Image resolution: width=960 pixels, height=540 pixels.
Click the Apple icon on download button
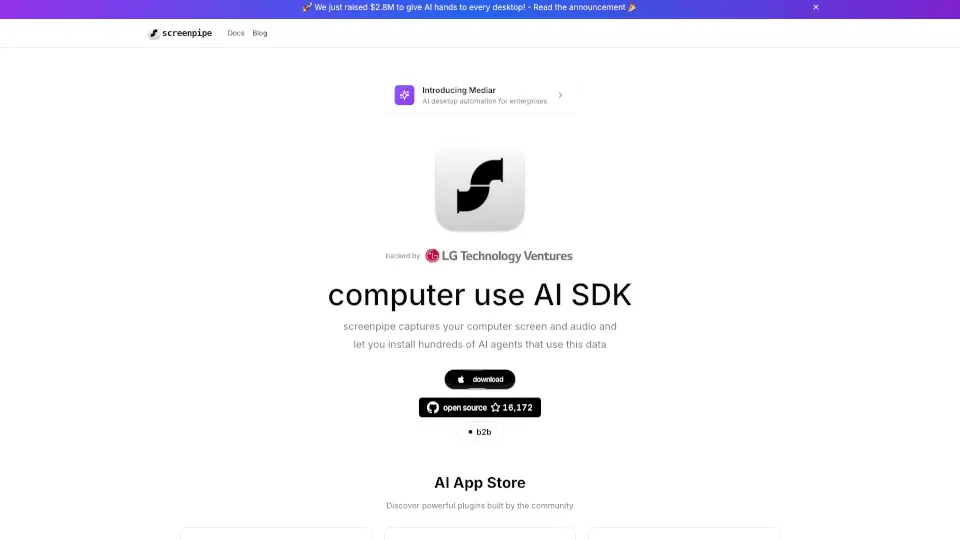click(x=461, y=380)
